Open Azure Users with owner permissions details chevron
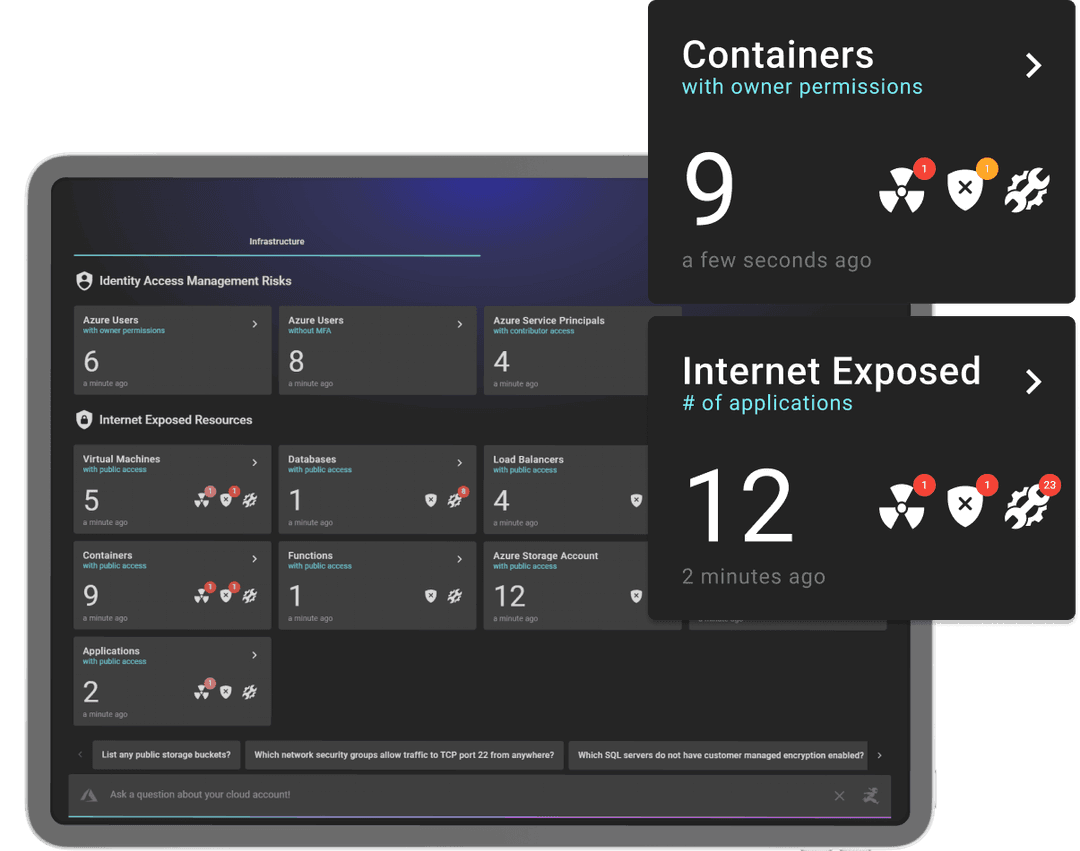The height and width of the screenshot is (851, 1080). pyautogui.click(x=255, y=324)
